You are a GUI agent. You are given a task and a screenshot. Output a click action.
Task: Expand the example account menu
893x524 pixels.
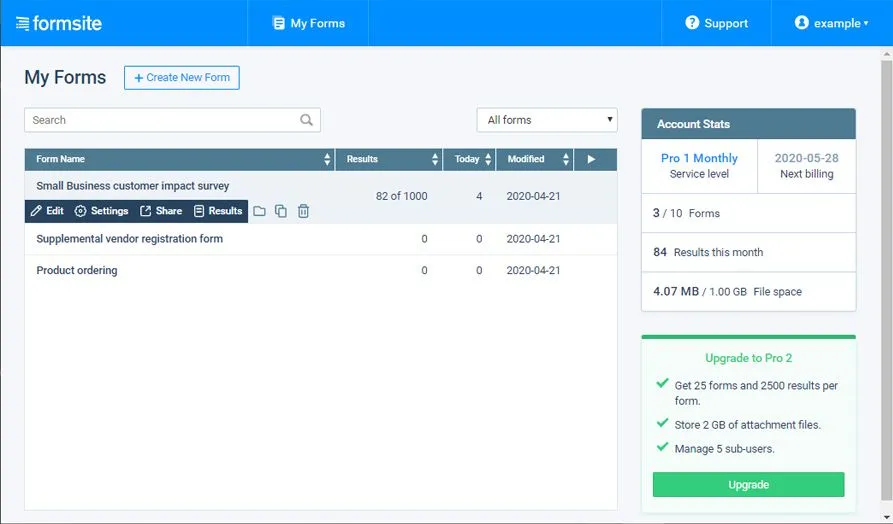click(831, 23)
